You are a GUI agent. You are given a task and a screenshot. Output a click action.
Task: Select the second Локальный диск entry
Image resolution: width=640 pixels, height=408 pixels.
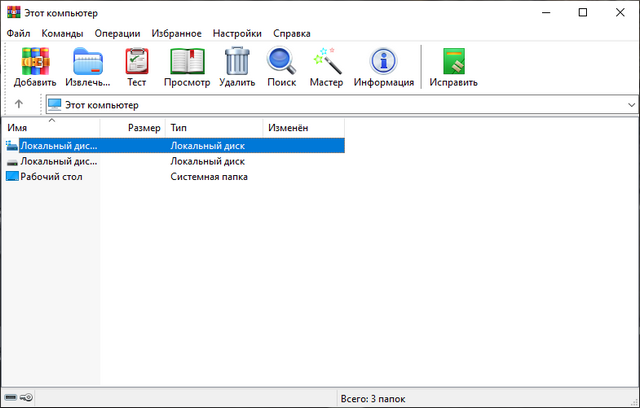pyautogui.click(x=58, y=161)
